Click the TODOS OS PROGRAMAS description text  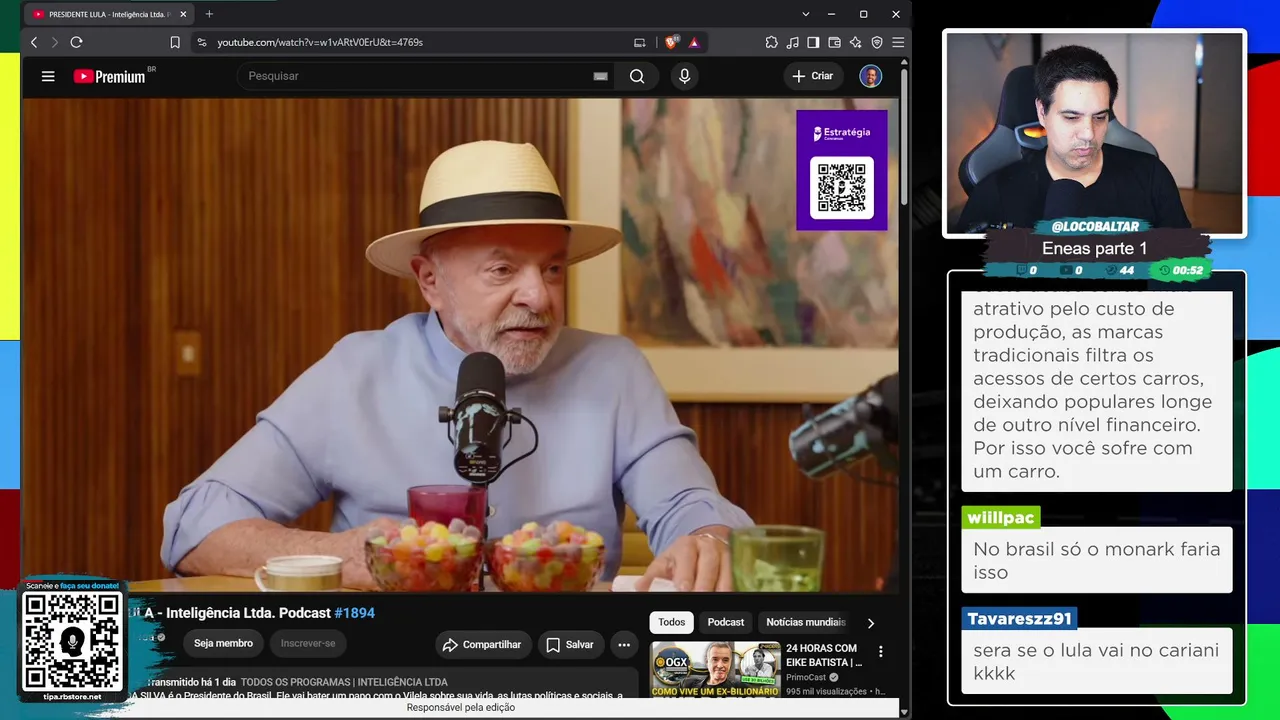coord(344,682)
